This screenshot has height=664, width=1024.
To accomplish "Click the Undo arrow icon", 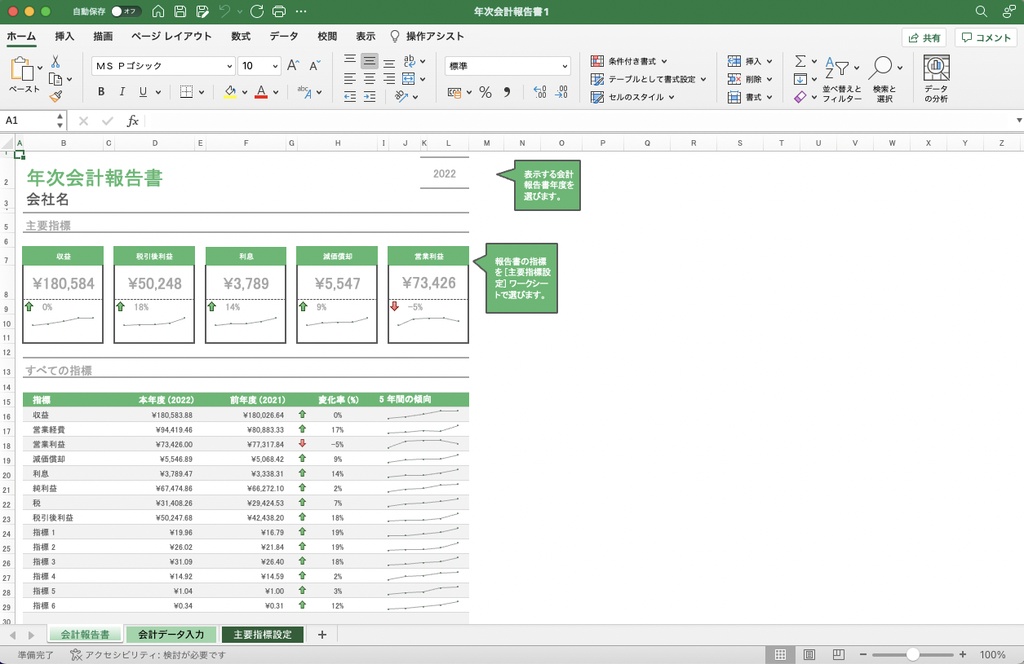I will pyautogui.click(x=225, y=11).
